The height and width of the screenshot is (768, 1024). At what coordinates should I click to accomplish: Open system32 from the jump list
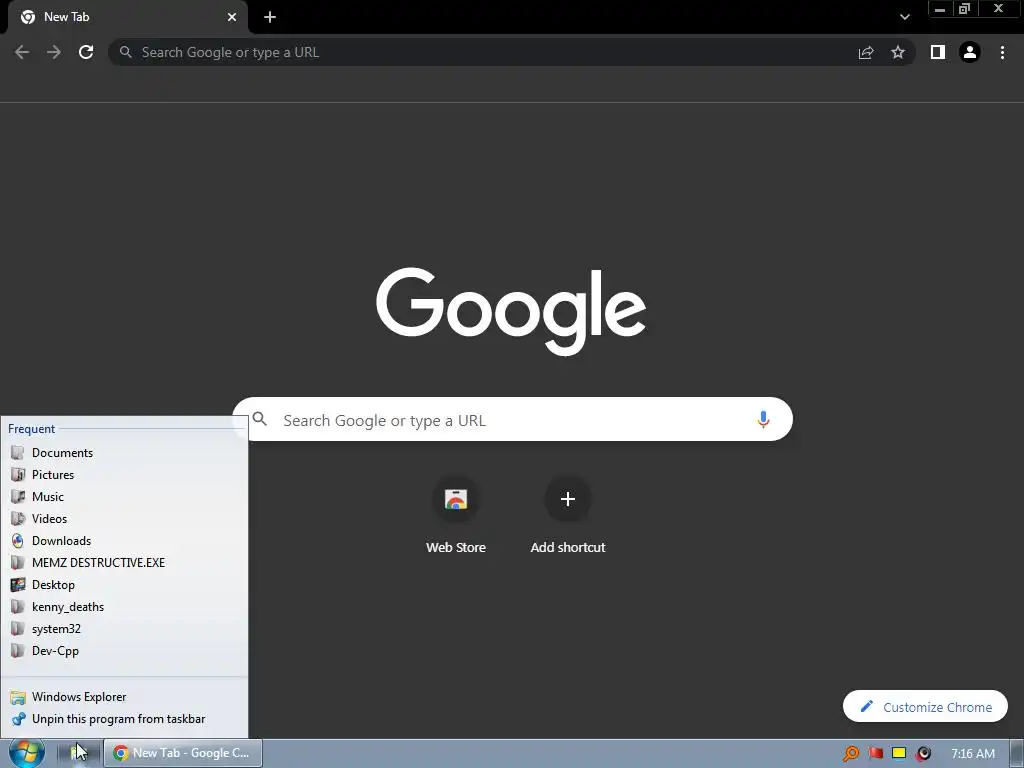124,629
